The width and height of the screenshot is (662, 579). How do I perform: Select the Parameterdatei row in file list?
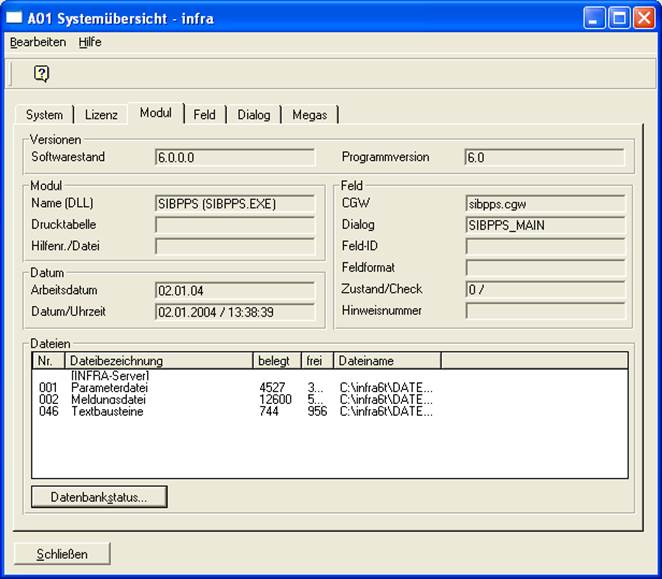click(106, 387)
